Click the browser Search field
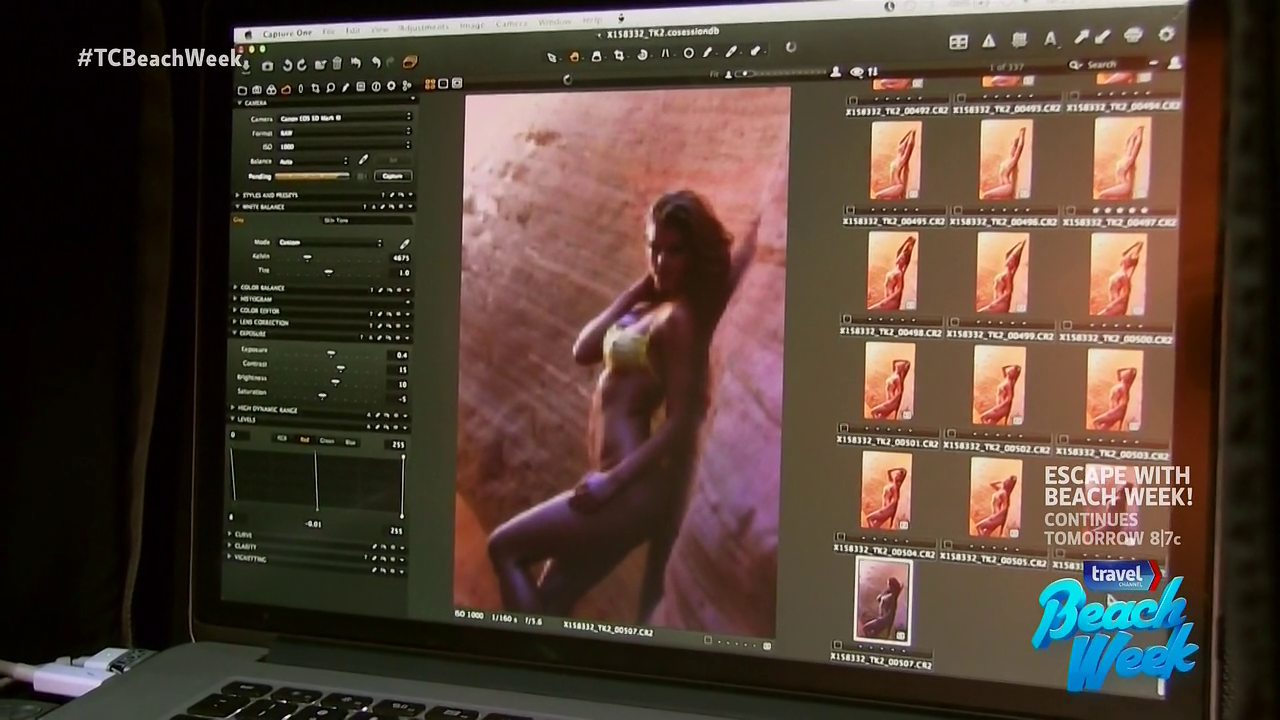Screen dimensions: 1280x720 (1108, 64)
